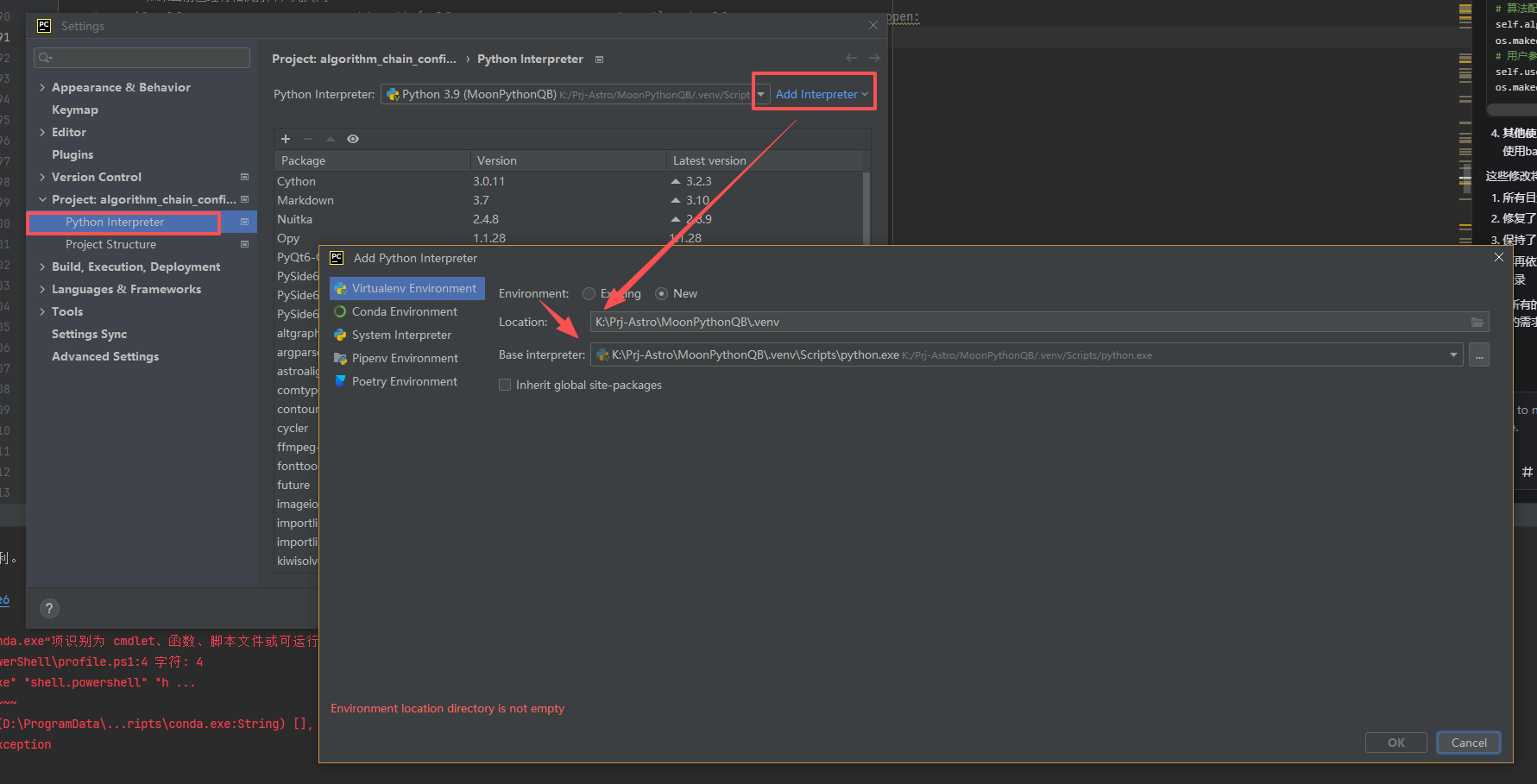Close the Settings window

coord(873,25)
